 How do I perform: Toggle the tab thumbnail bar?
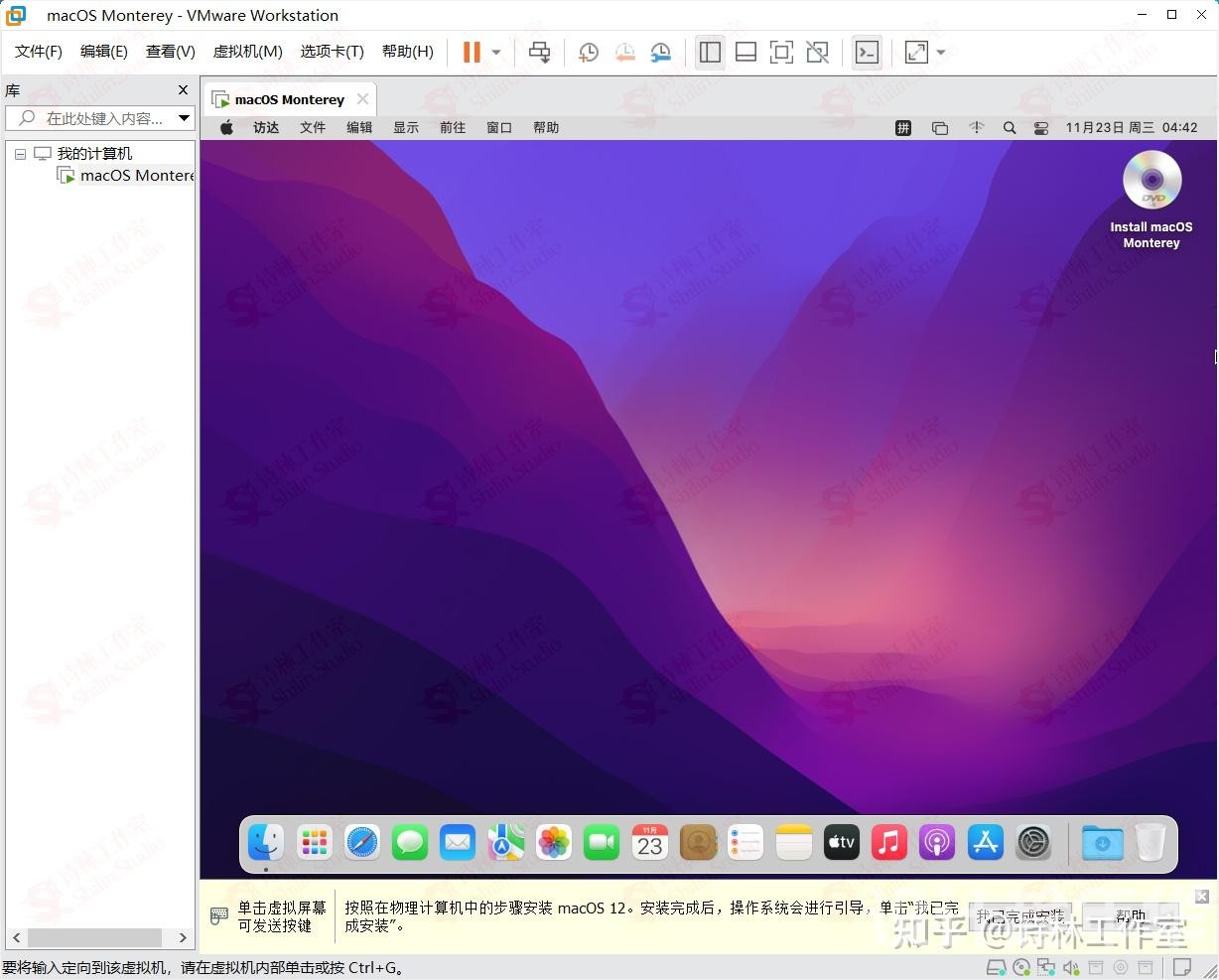[x=745, y=52]
